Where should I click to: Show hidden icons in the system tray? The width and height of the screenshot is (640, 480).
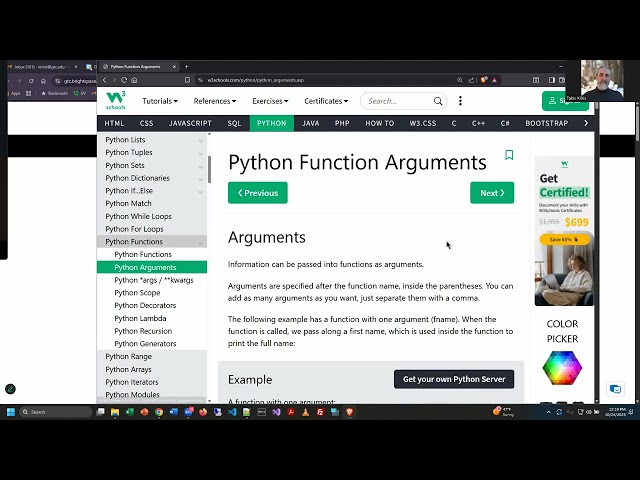[549, 412]
